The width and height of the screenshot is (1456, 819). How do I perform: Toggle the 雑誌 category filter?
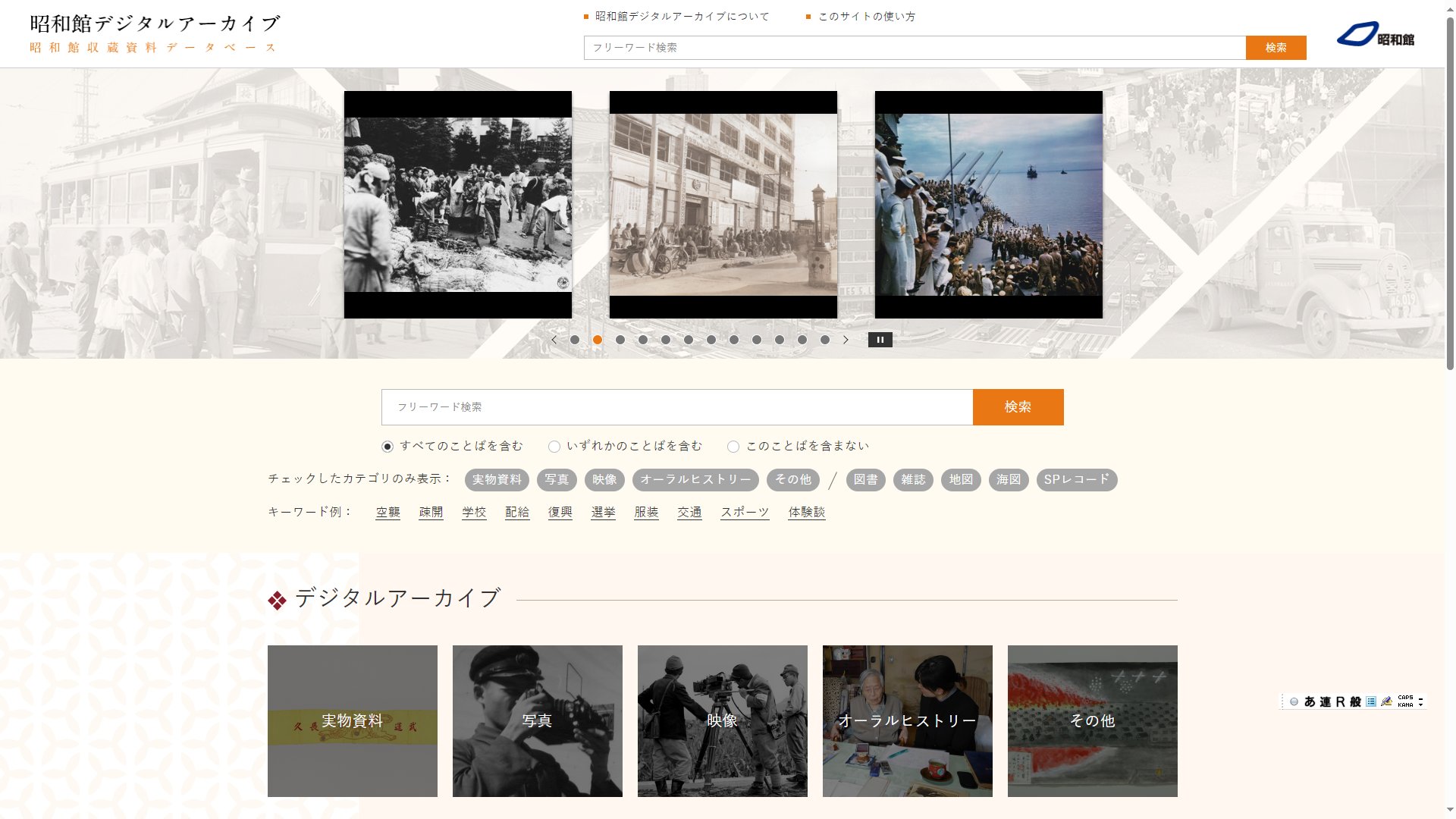click(x=913, y=480)
